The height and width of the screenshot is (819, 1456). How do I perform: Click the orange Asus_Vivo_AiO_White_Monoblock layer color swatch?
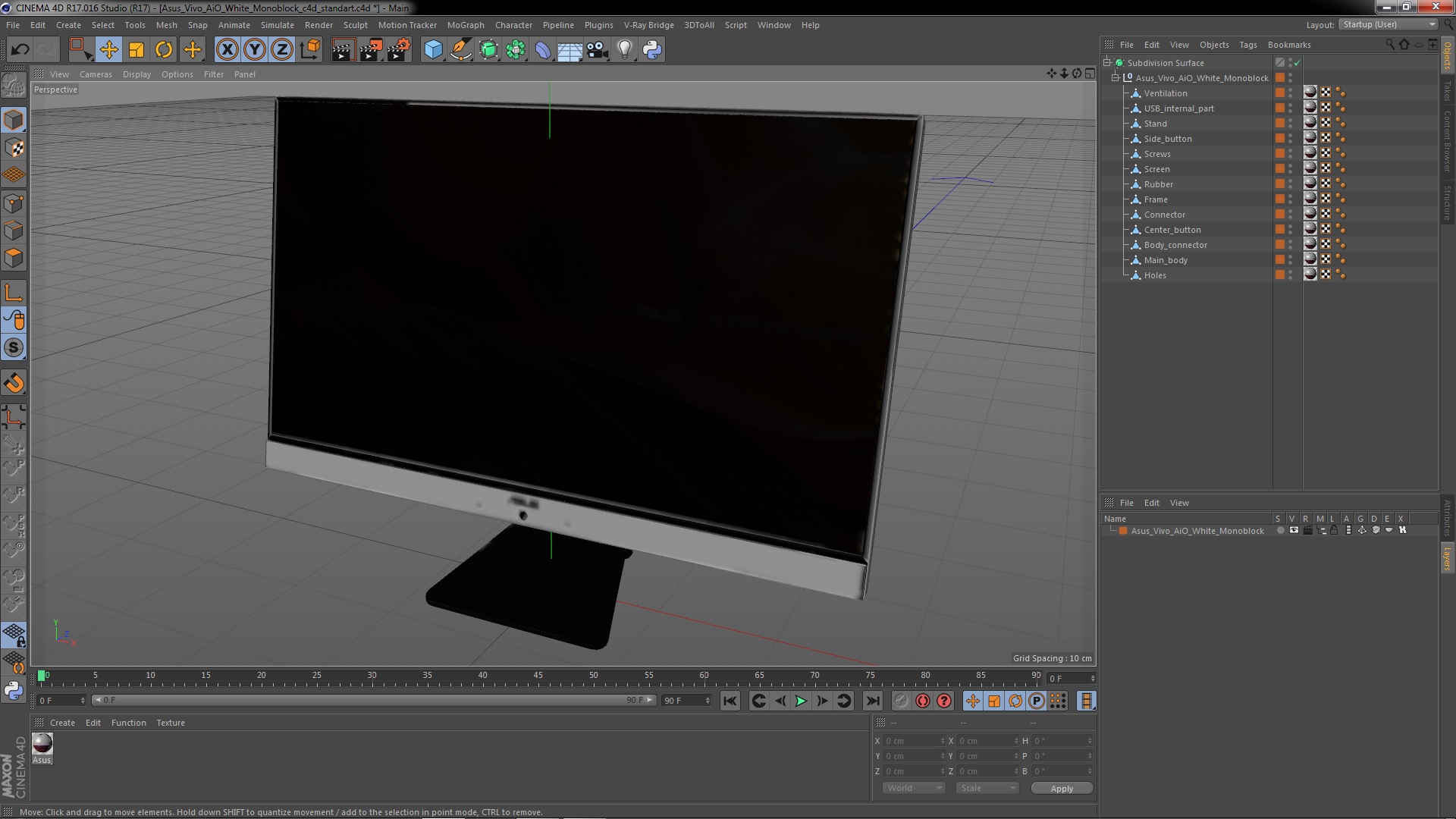pyautogui.click(x=1123, y=531)
